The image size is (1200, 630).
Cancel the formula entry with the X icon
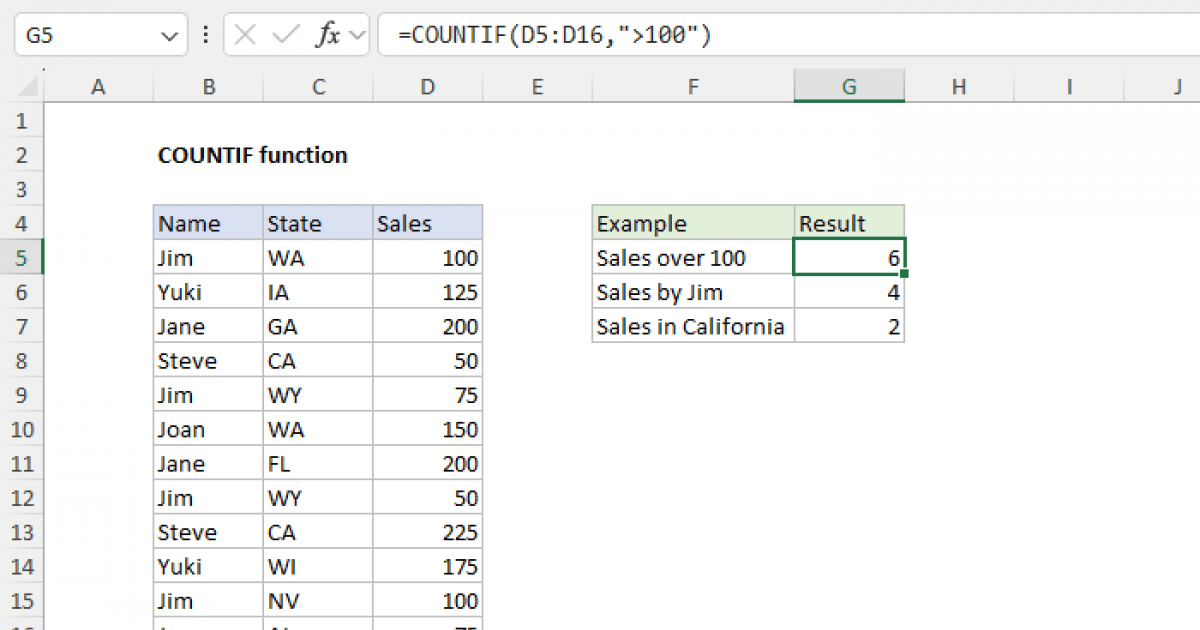pyautogui.click(x=243, y=33)
